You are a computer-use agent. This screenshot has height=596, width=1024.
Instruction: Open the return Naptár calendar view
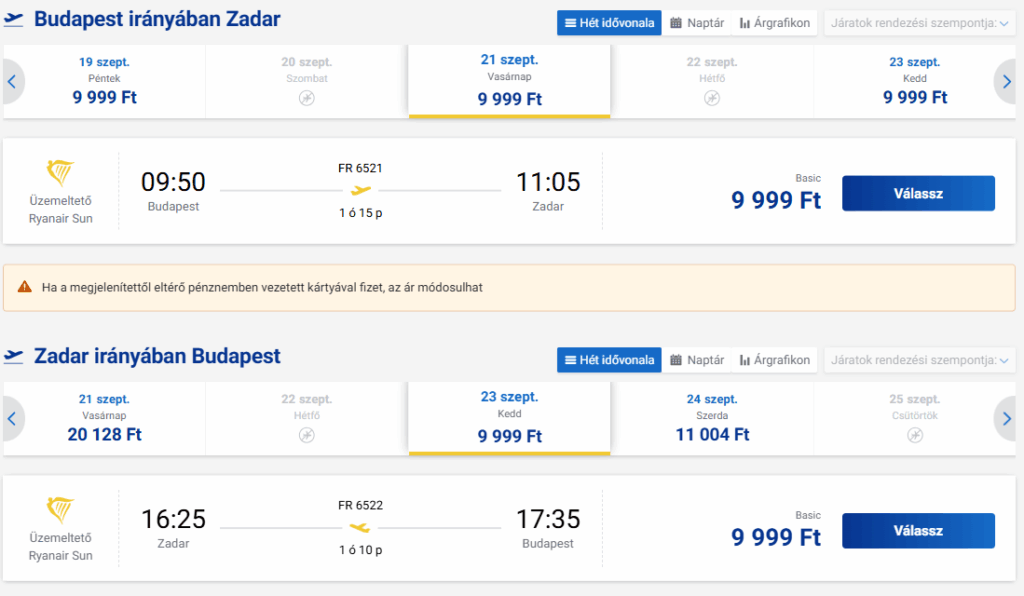pos(697,360)
